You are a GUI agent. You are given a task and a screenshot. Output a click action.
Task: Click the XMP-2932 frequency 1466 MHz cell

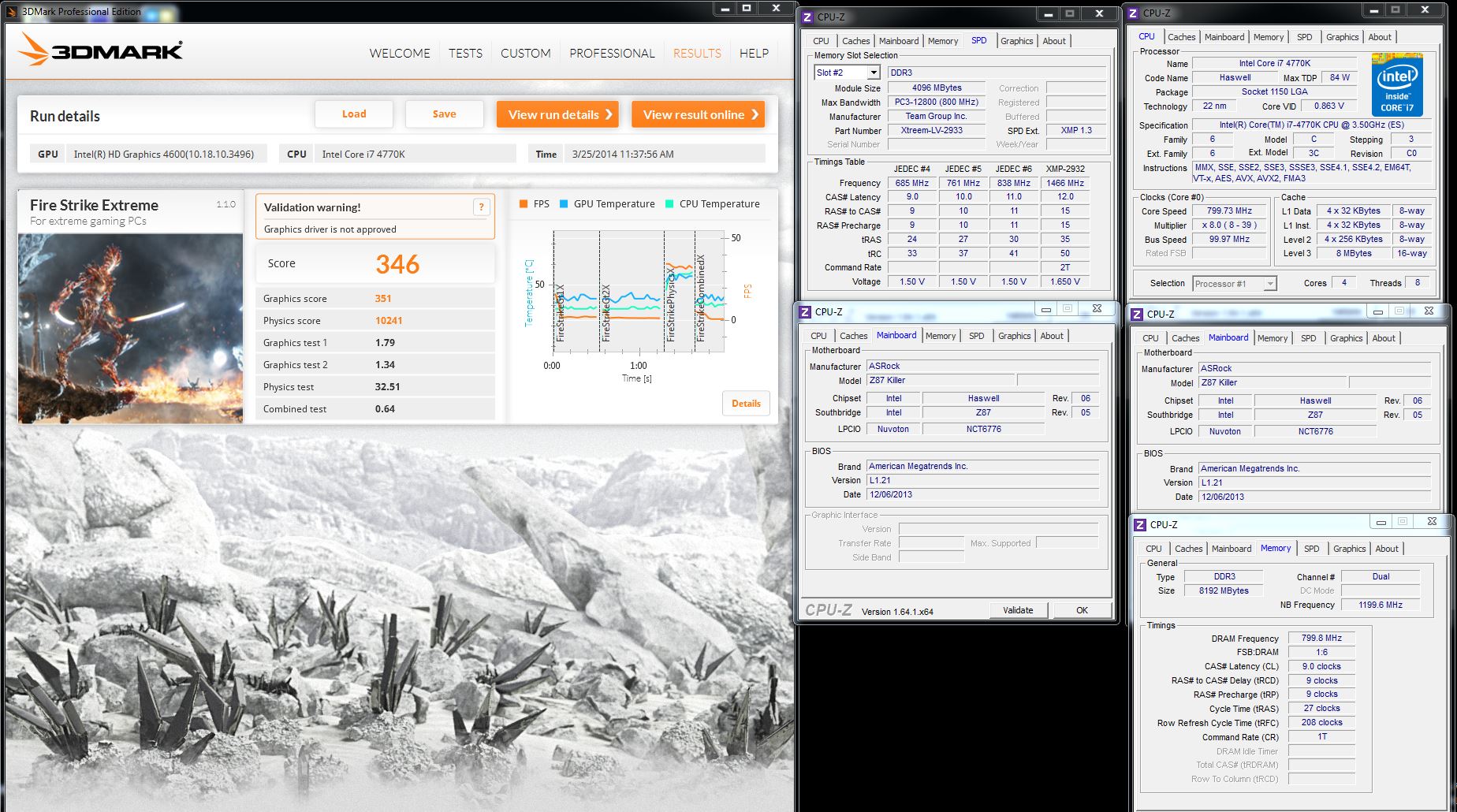tap(1065, 183)
